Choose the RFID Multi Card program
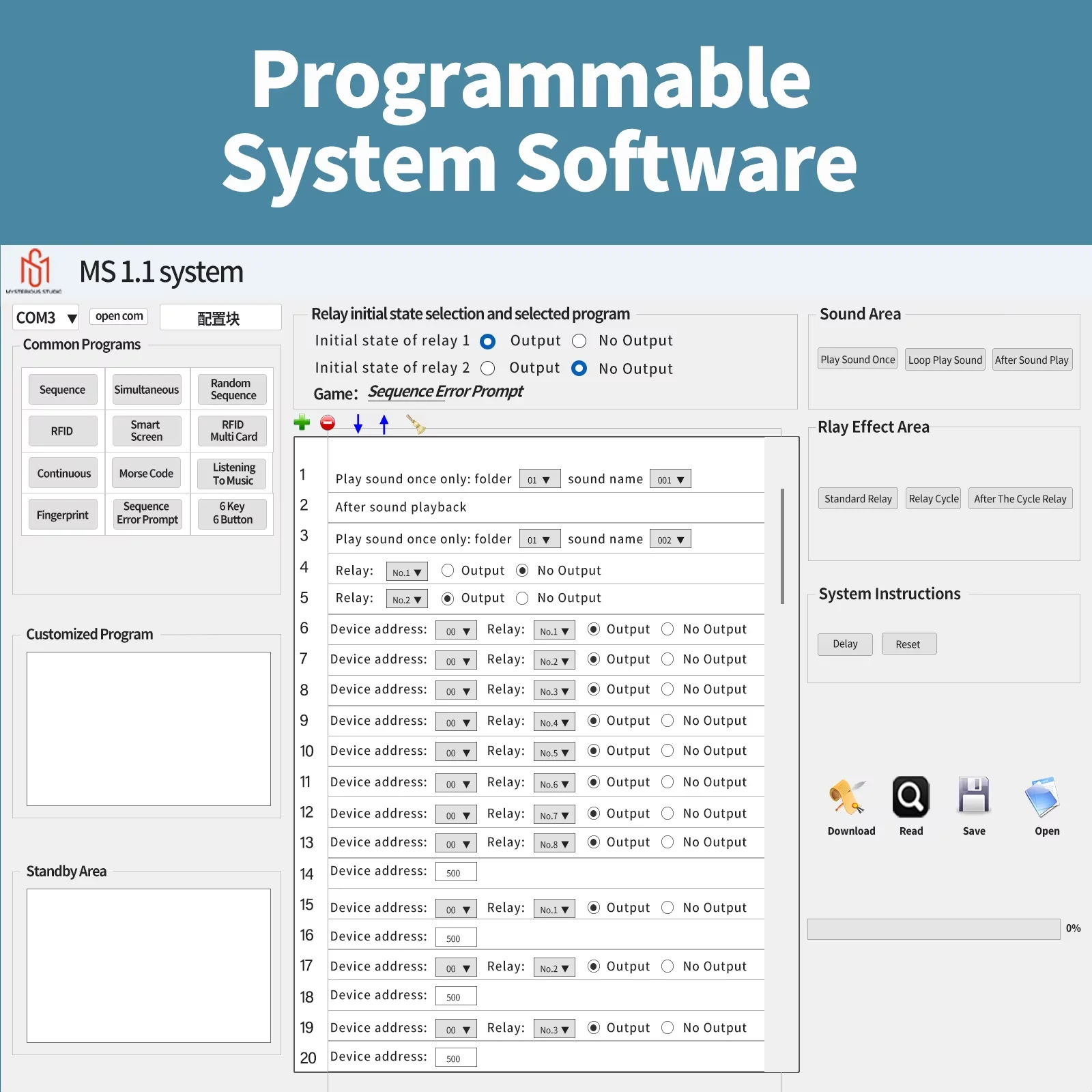This screenshot has width=1092, height=1092. click(x=233, y=431)
